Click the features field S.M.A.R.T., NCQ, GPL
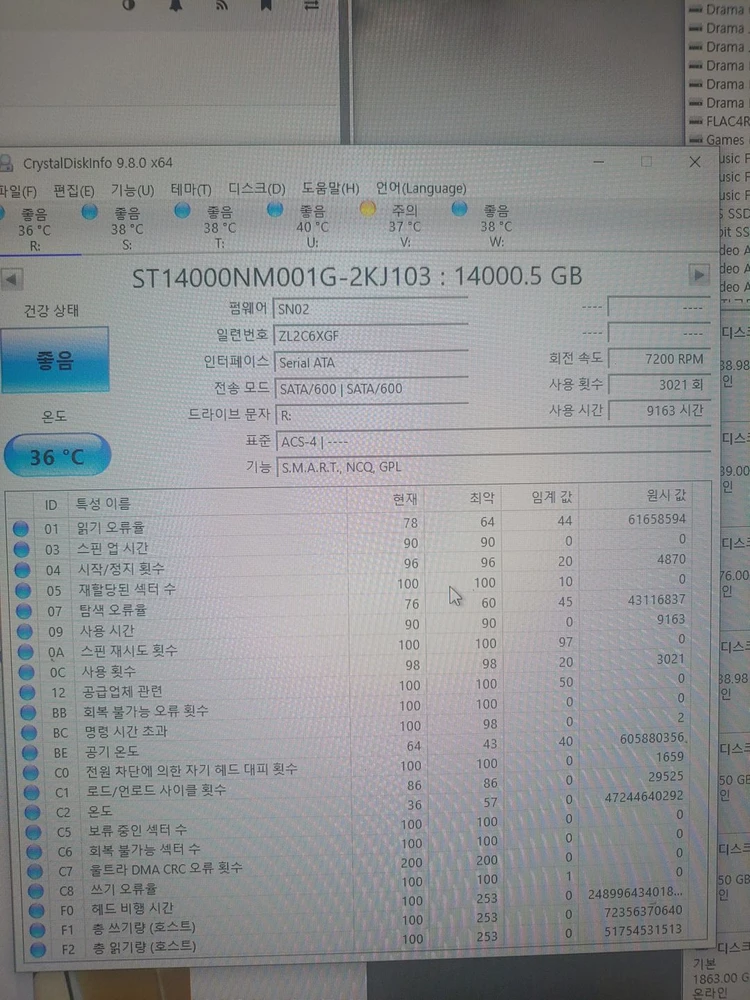This screenshot has height=1000, width=750. pyautogui.click(x=494, y=467)
